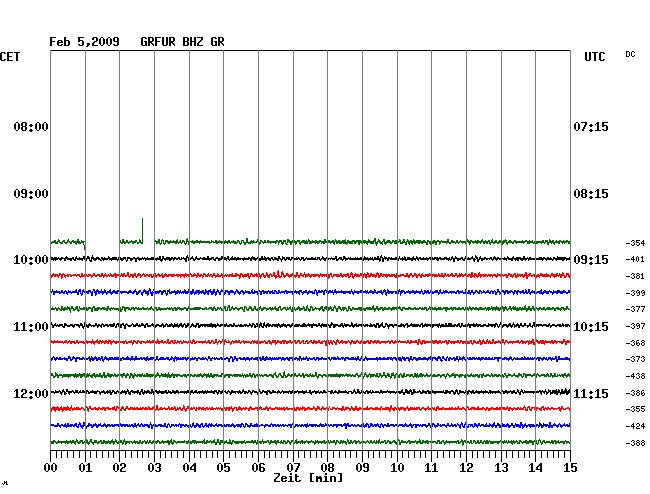Click minute tick label "01"

(85, 468)
